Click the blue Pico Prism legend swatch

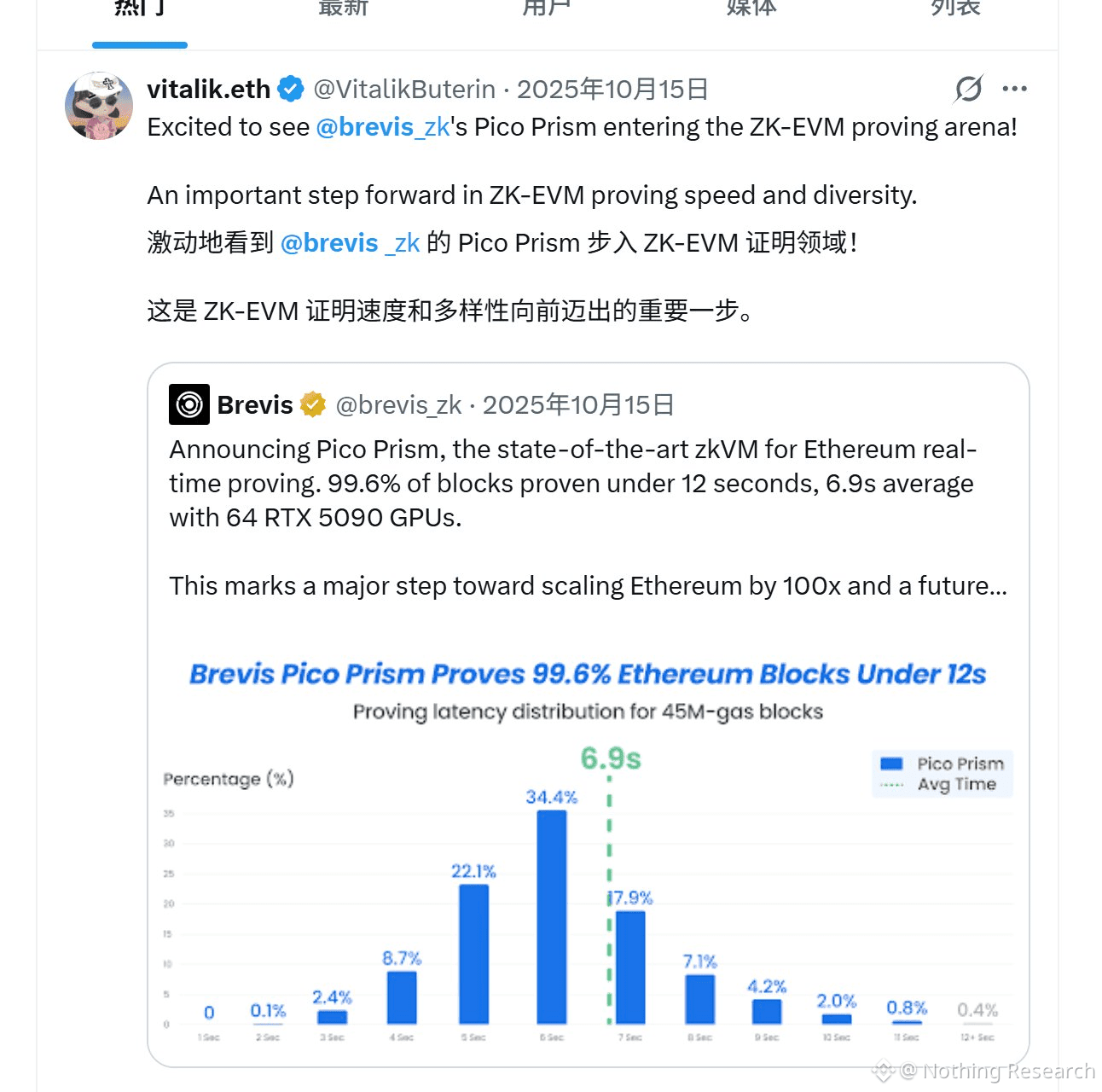tap(891, 764)
